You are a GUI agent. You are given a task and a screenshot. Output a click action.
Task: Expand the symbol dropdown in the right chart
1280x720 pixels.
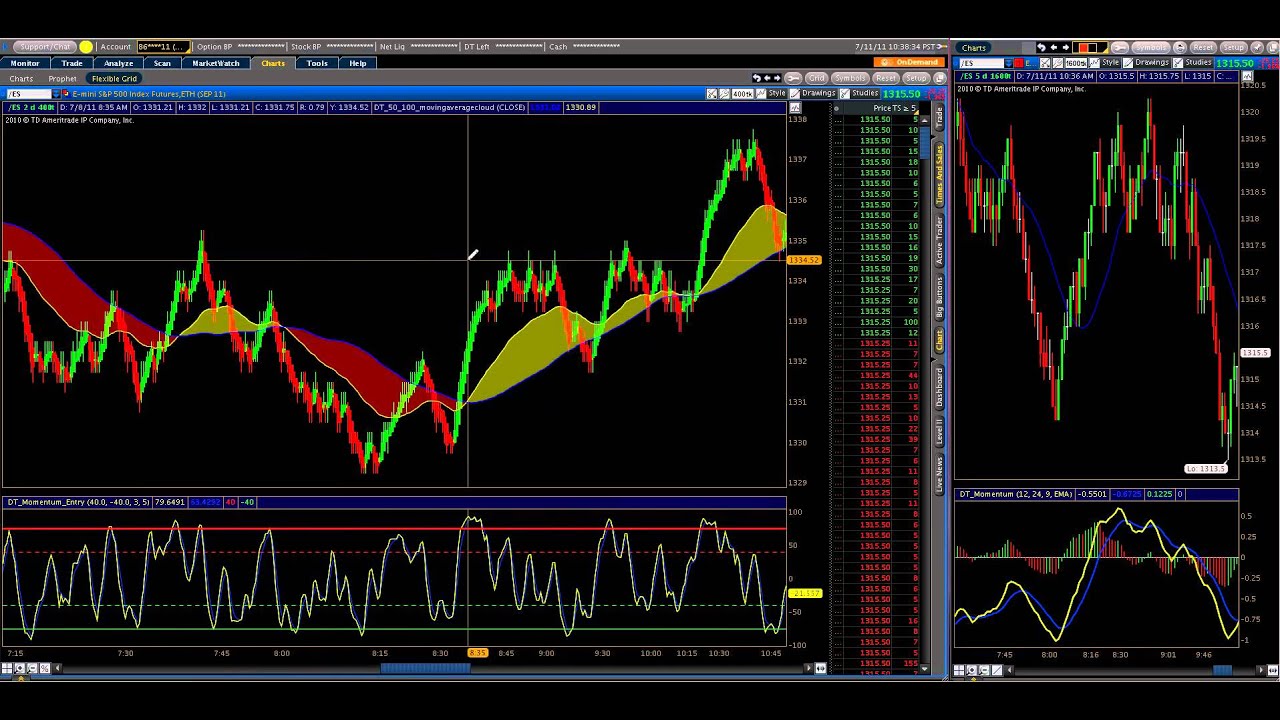[1008, 63]
